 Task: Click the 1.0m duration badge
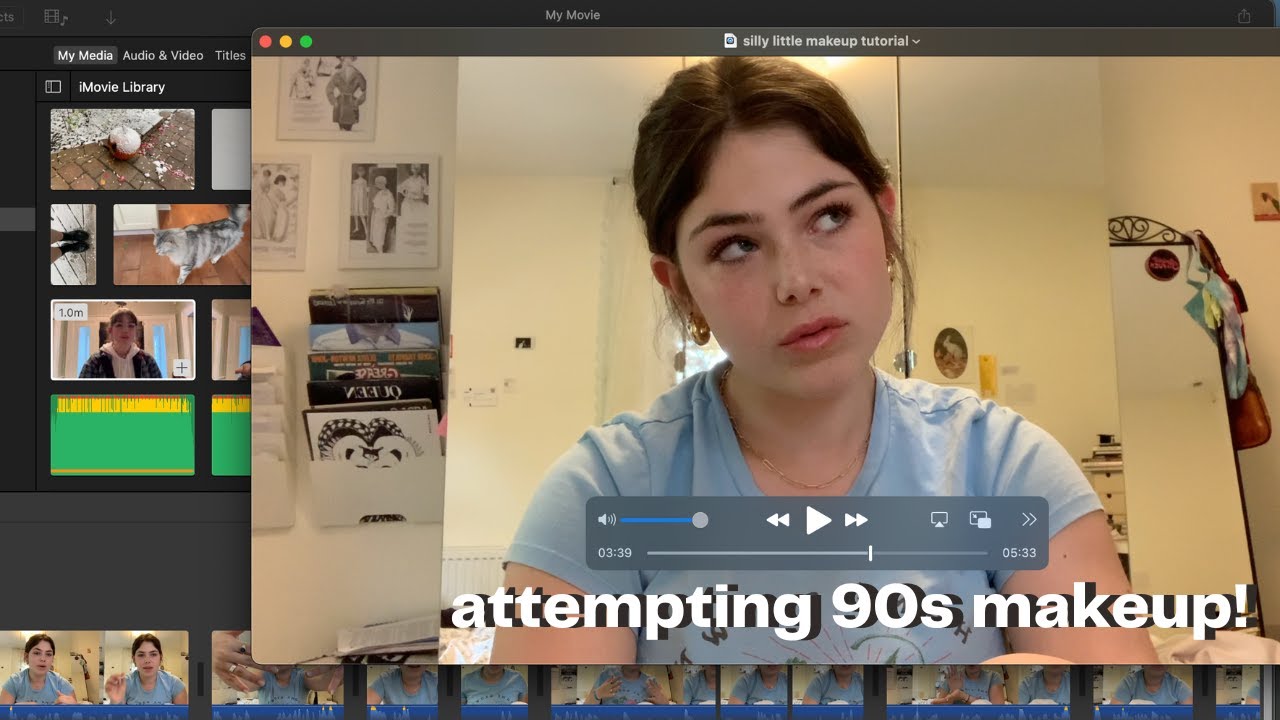71,313
